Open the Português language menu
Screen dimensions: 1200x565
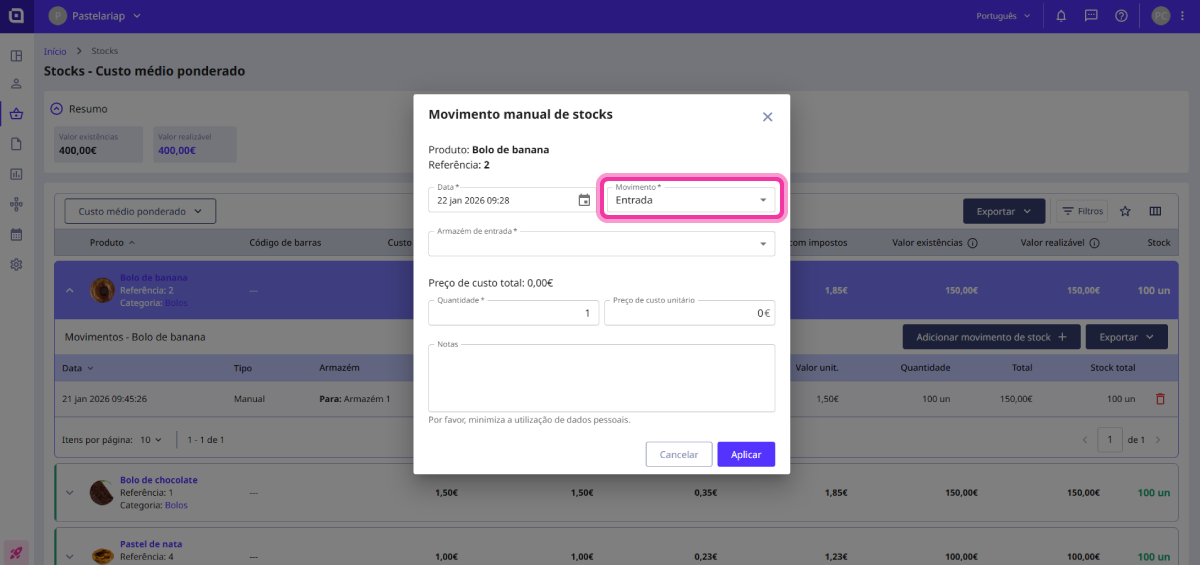click(x=1002, y=16)
